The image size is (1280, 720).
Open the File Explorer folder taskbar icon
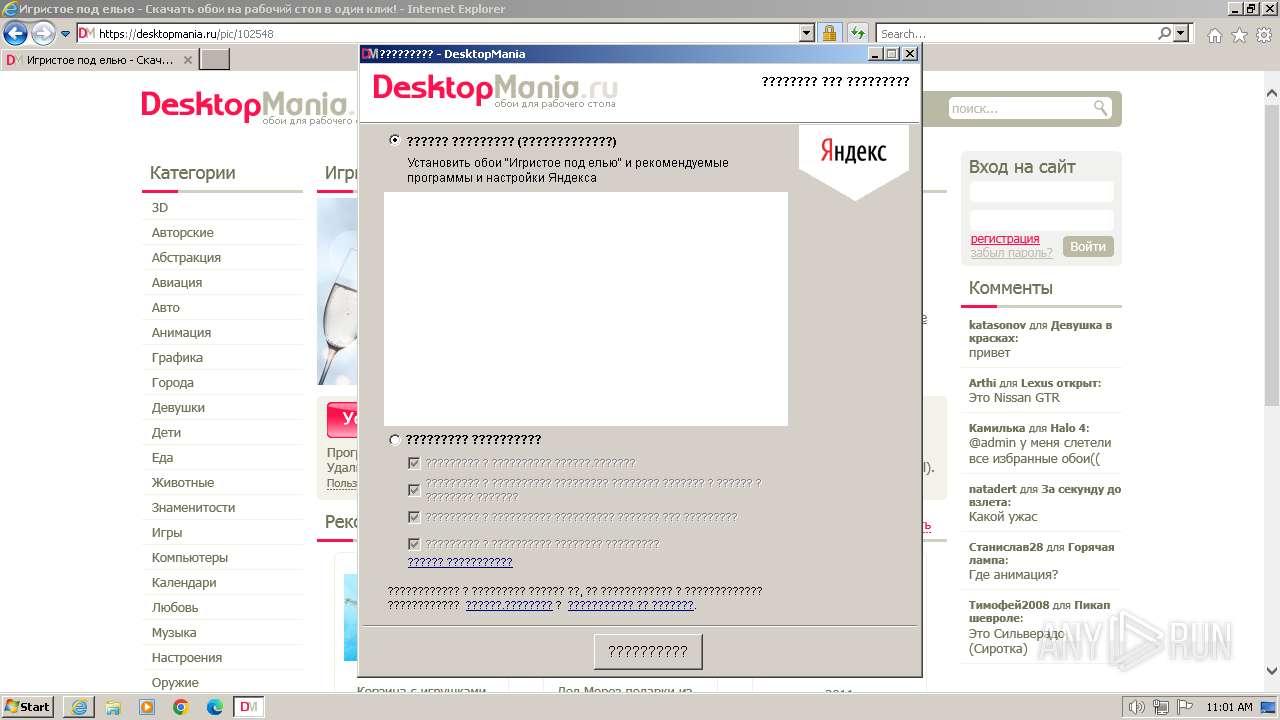click(x=113, y=707)
